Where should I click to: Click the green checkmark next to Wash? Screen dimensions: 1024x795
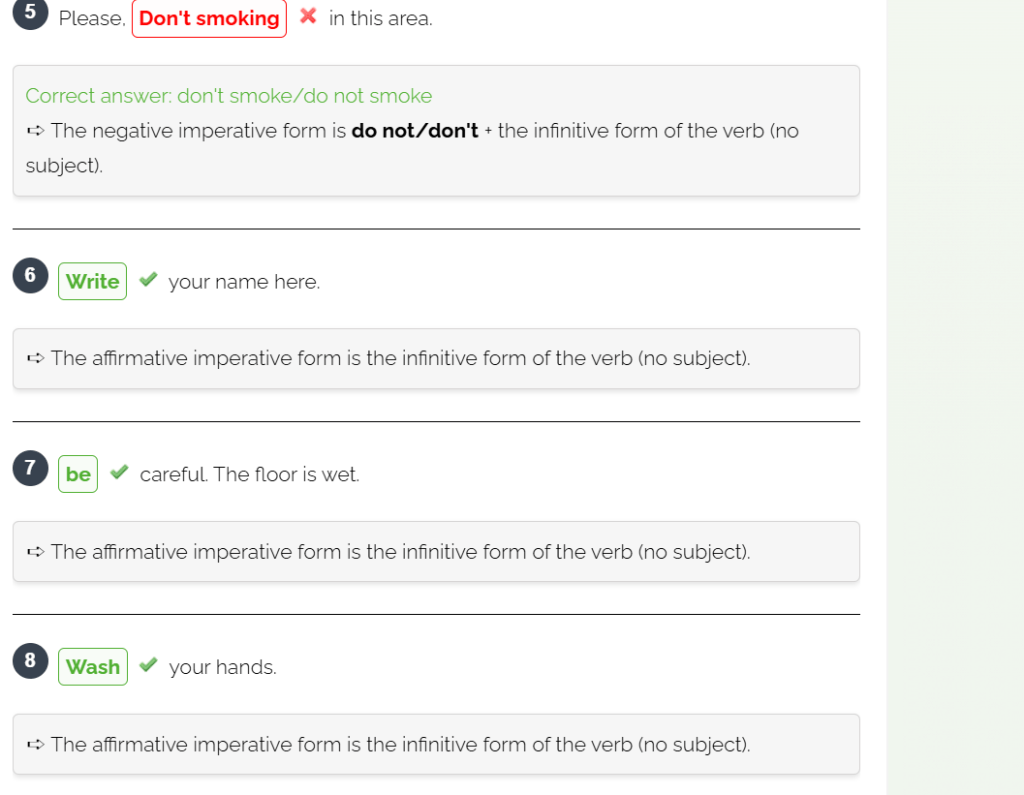[x=148, y=664]
